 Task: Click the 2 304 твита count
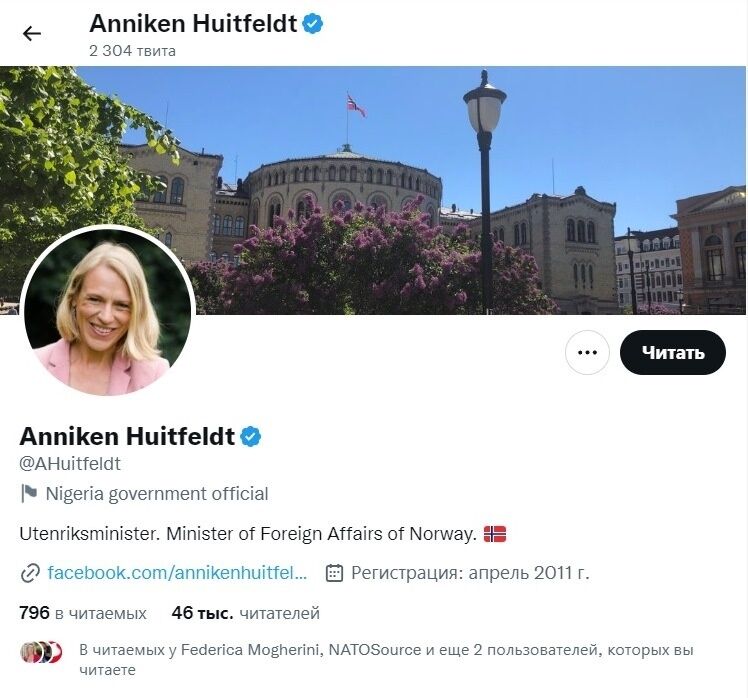132,51
